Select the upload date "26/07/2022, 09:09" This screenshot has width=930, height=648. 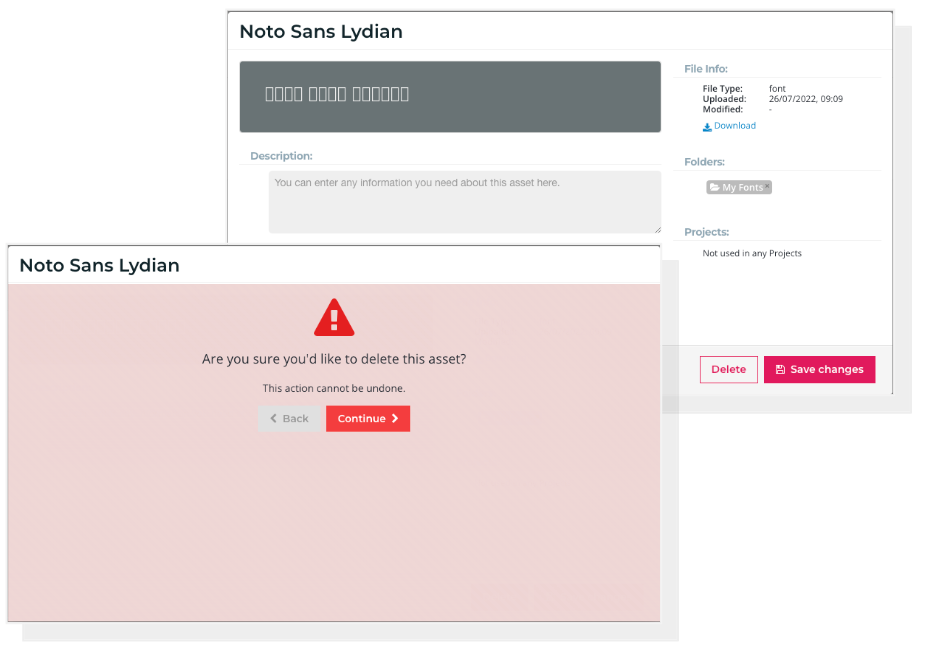tap(805, 99)
